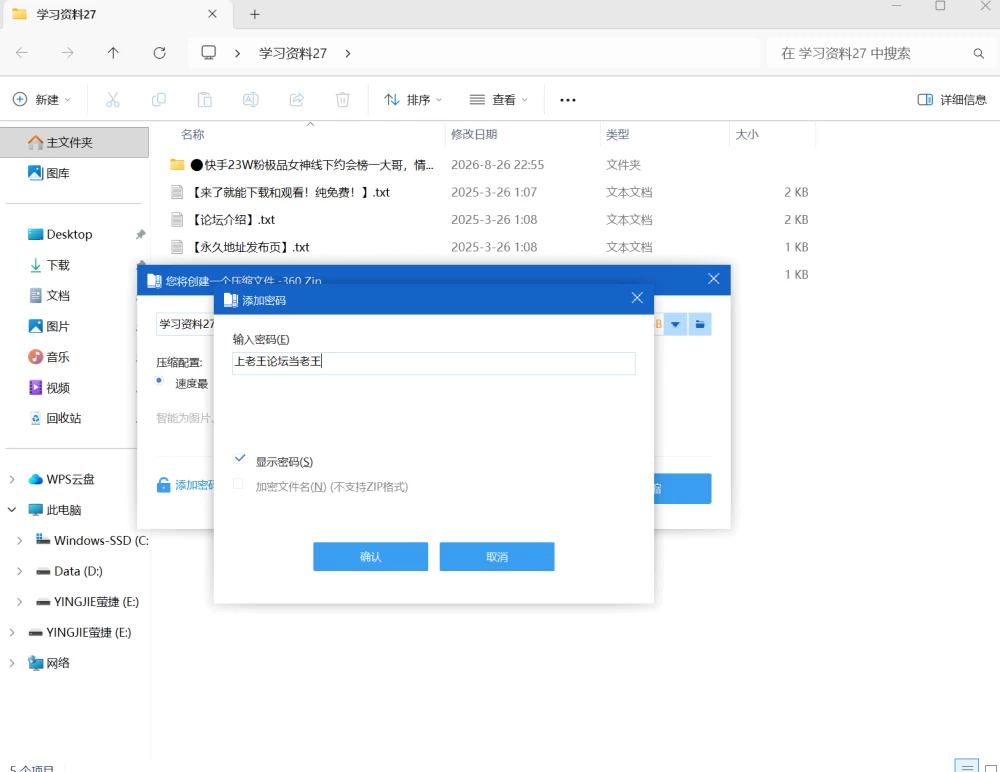Go forward with the forward arrow
The image size is (1000, 772).
(x=68, y=53)
